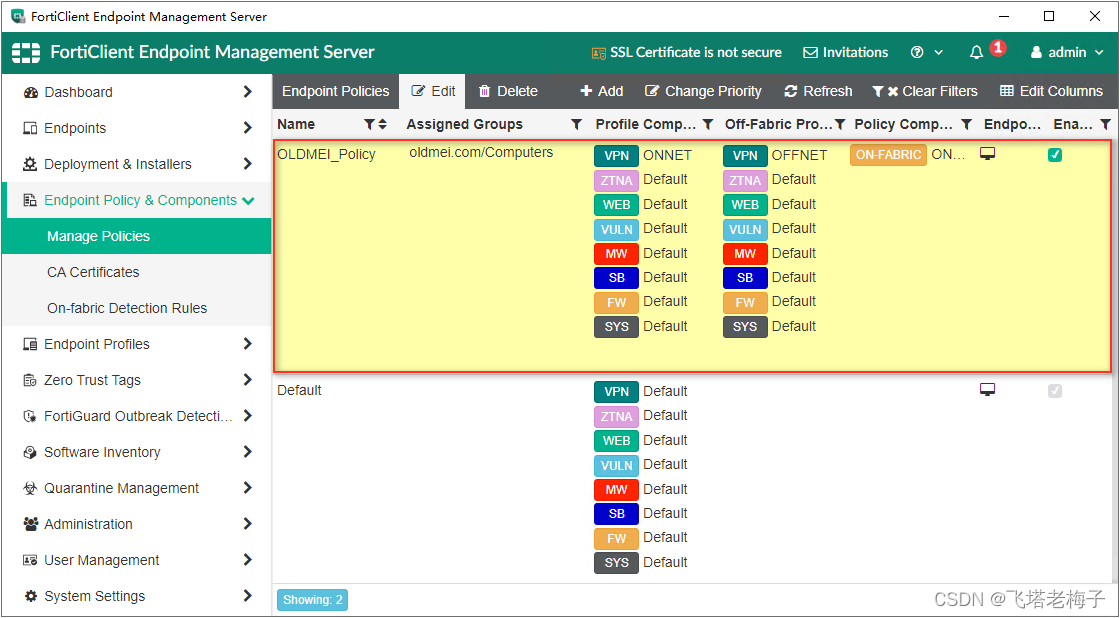Click the oldmei.com/Computers group cell
The width and height of the screenshot is (1120, 618).
[481, 152]
